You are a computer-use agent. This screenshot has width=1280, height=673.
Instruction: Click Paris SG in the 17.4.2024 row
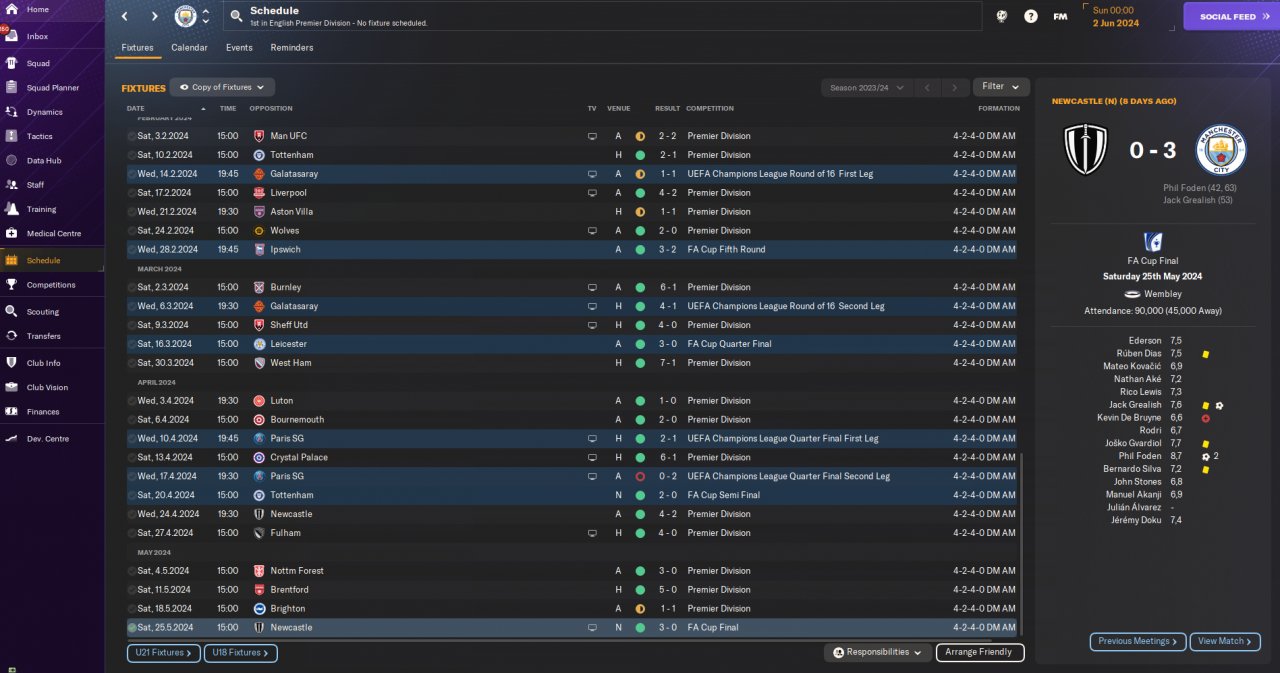[x=287, y=476]
